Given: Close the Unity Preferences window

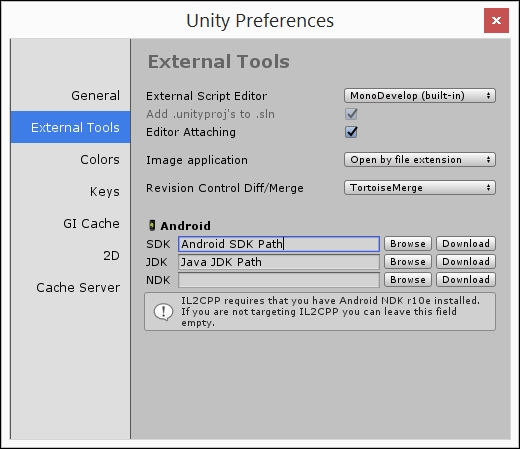Looking at the screenshot, I should click(496, 21).
